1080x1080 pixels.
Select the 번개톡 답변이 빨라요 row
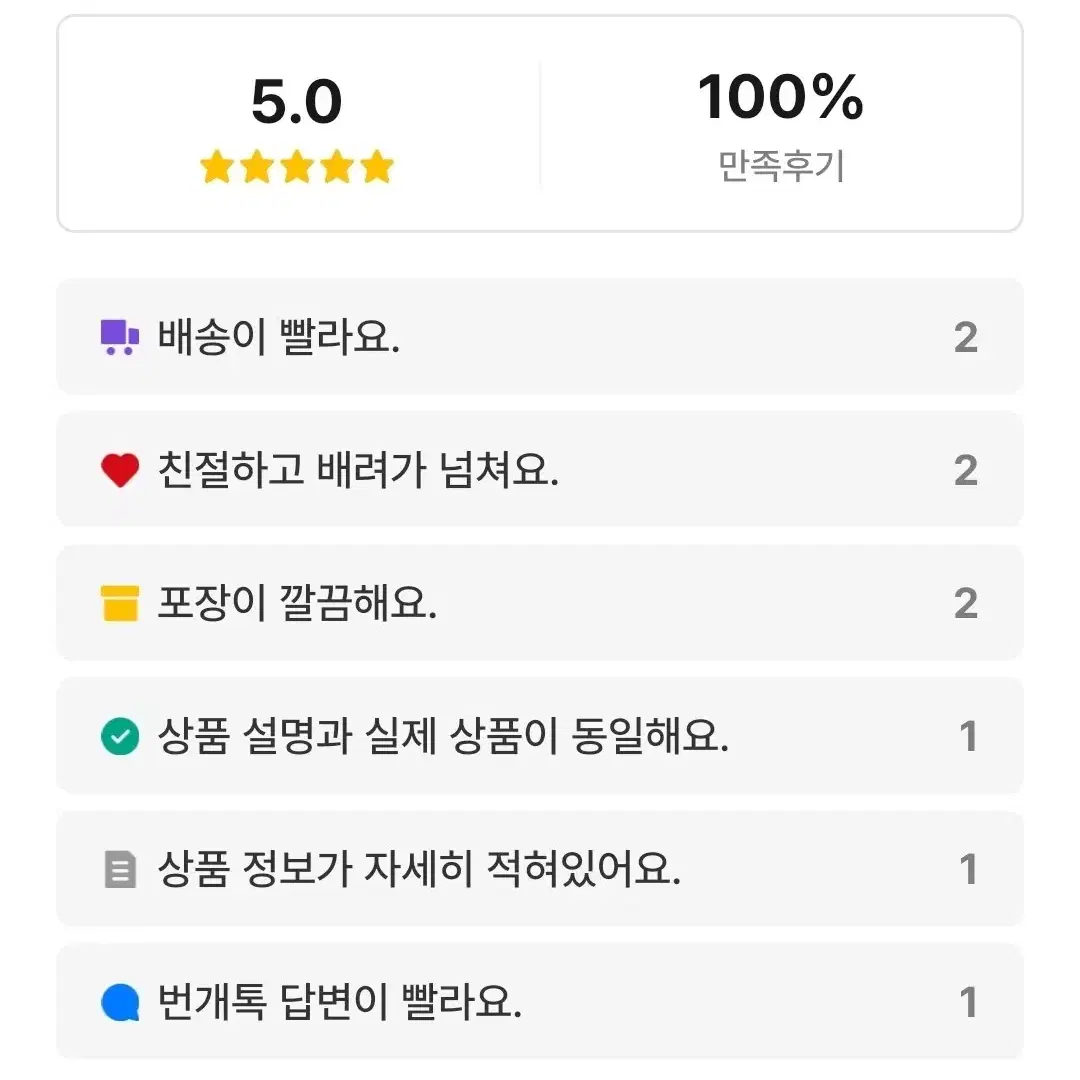coord(540,1001)
